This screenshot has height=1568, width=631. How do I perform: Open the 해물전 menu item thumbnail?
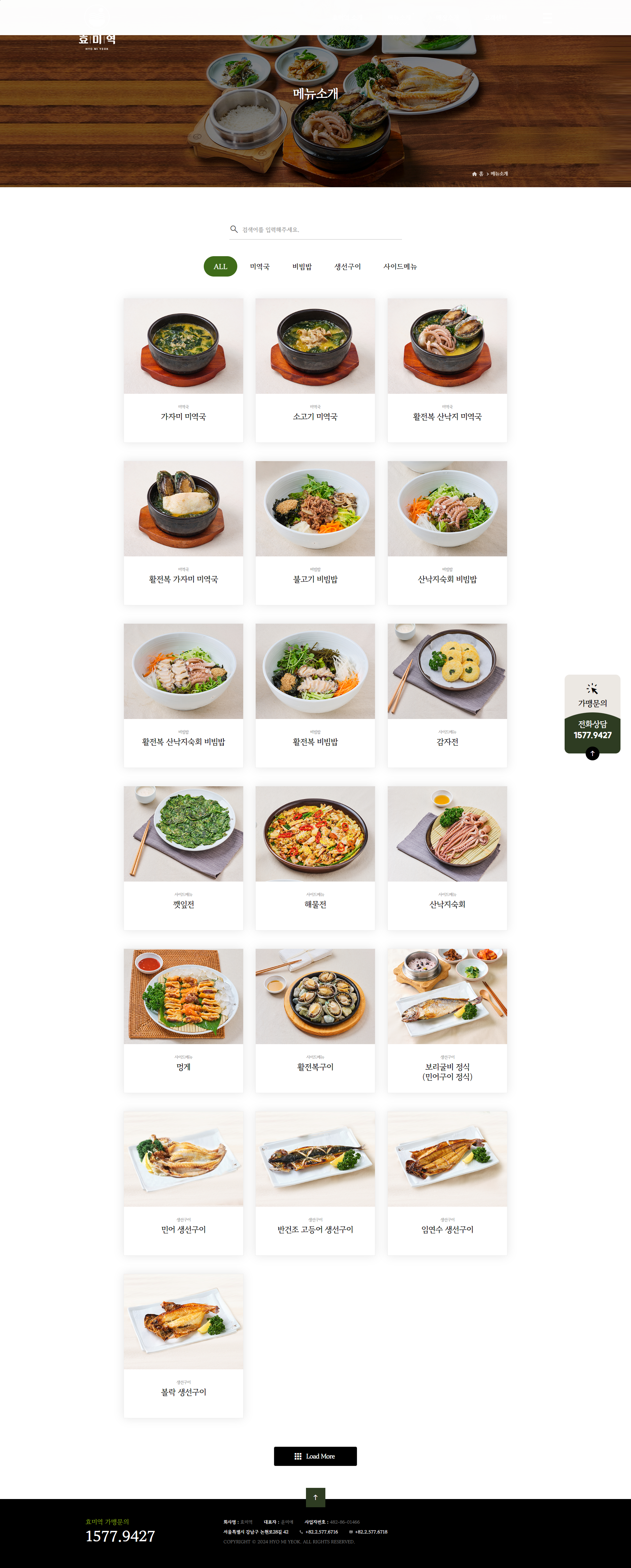[315, 833]
